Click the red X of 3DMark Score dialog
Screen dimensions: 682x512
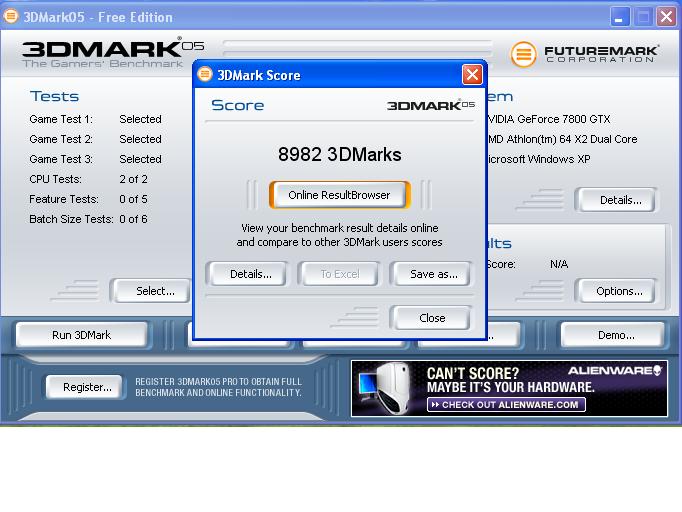[472, 75]
